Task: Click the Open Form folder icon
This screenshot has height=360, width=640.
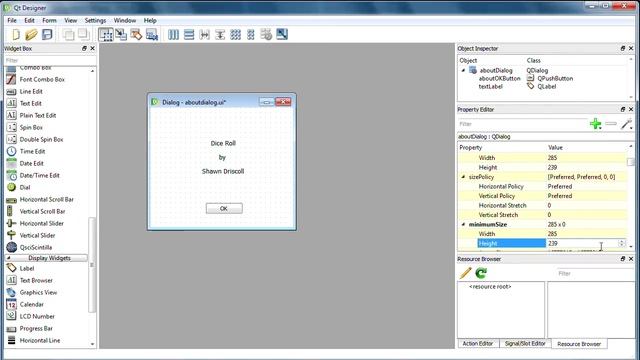Action: click(31, 35)
